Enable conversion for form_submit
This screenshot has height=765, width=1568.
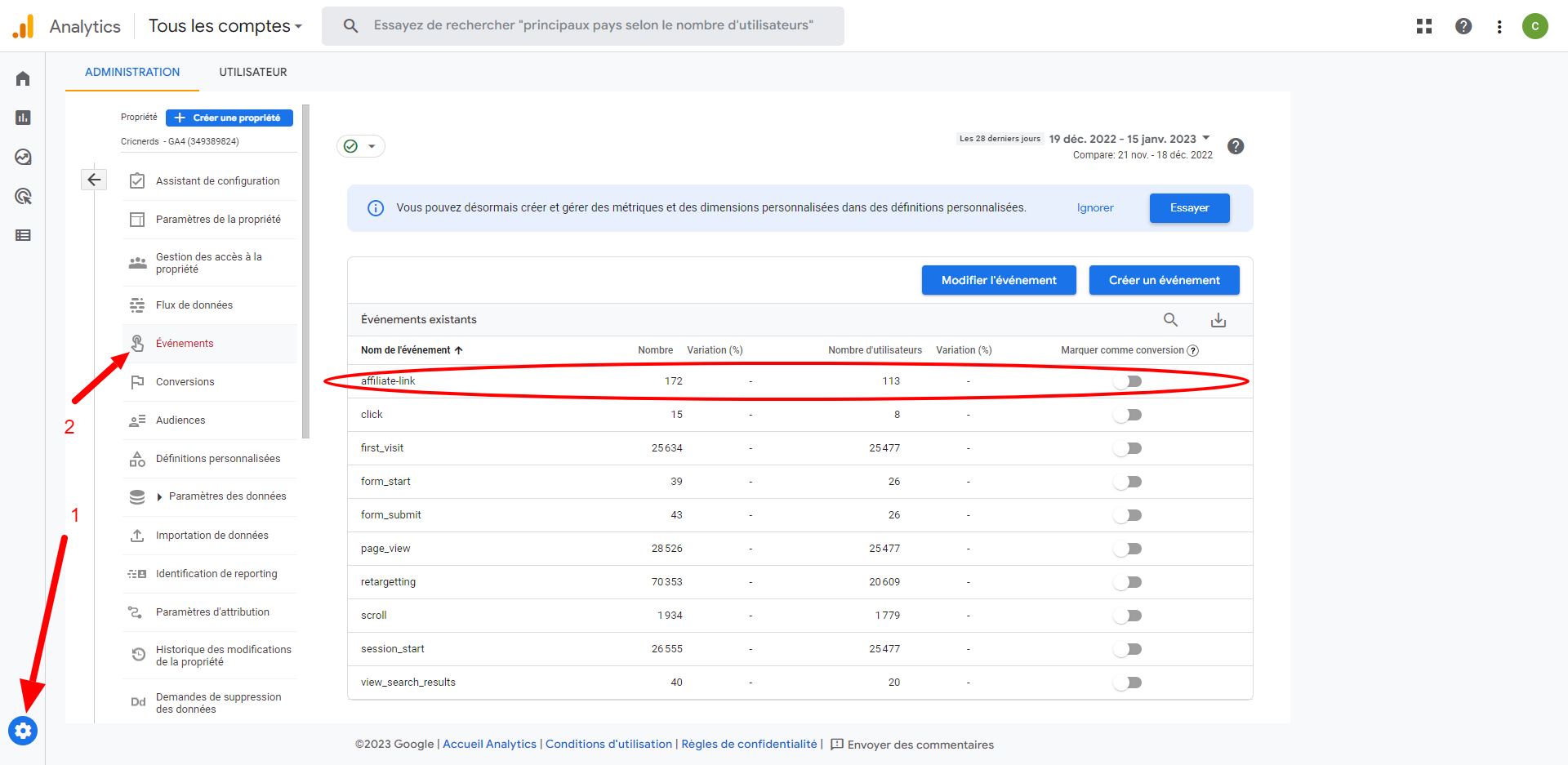tap(1127, 515)
